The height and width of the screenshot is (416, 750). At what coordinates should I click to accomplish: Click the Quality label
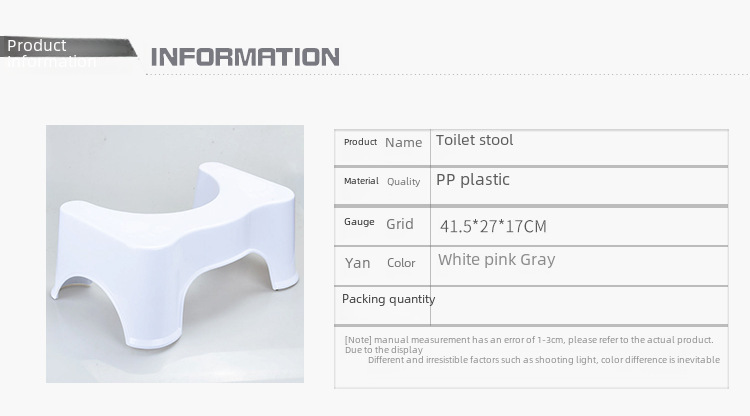[x=404, y=182]
